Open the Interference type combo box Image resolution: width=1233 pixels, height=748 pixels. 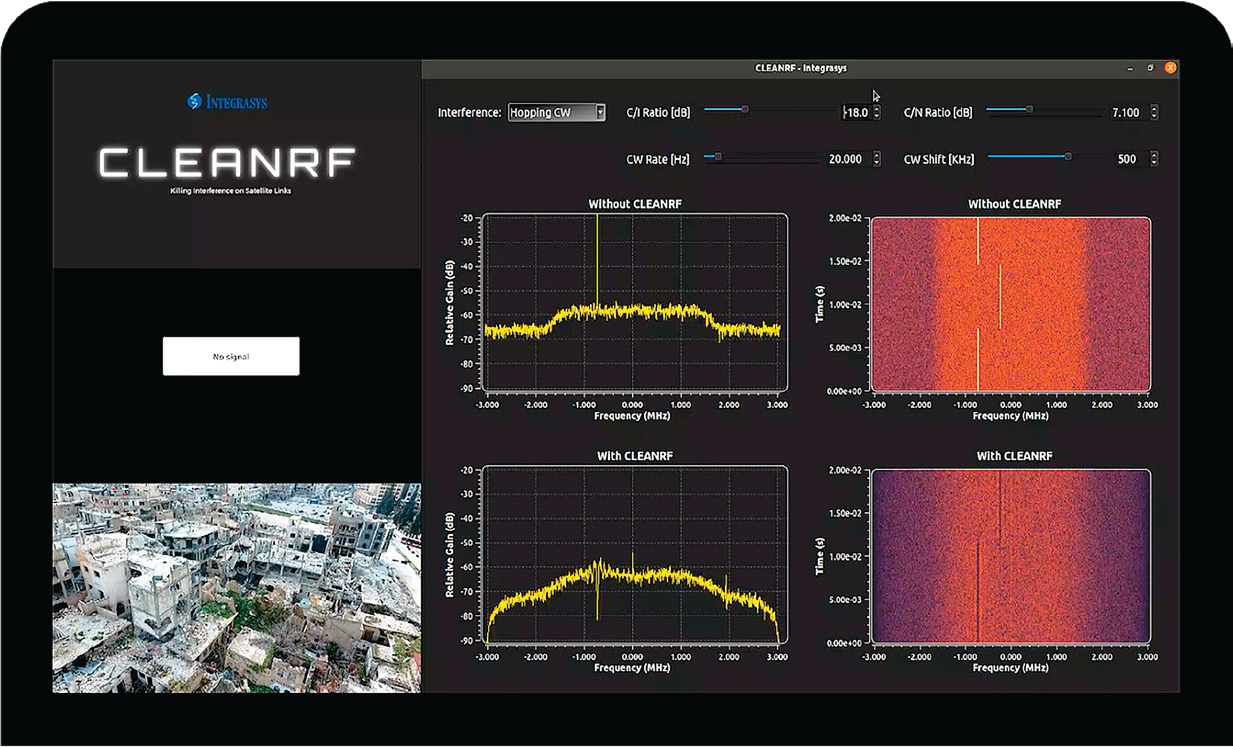tap(556, 113)
